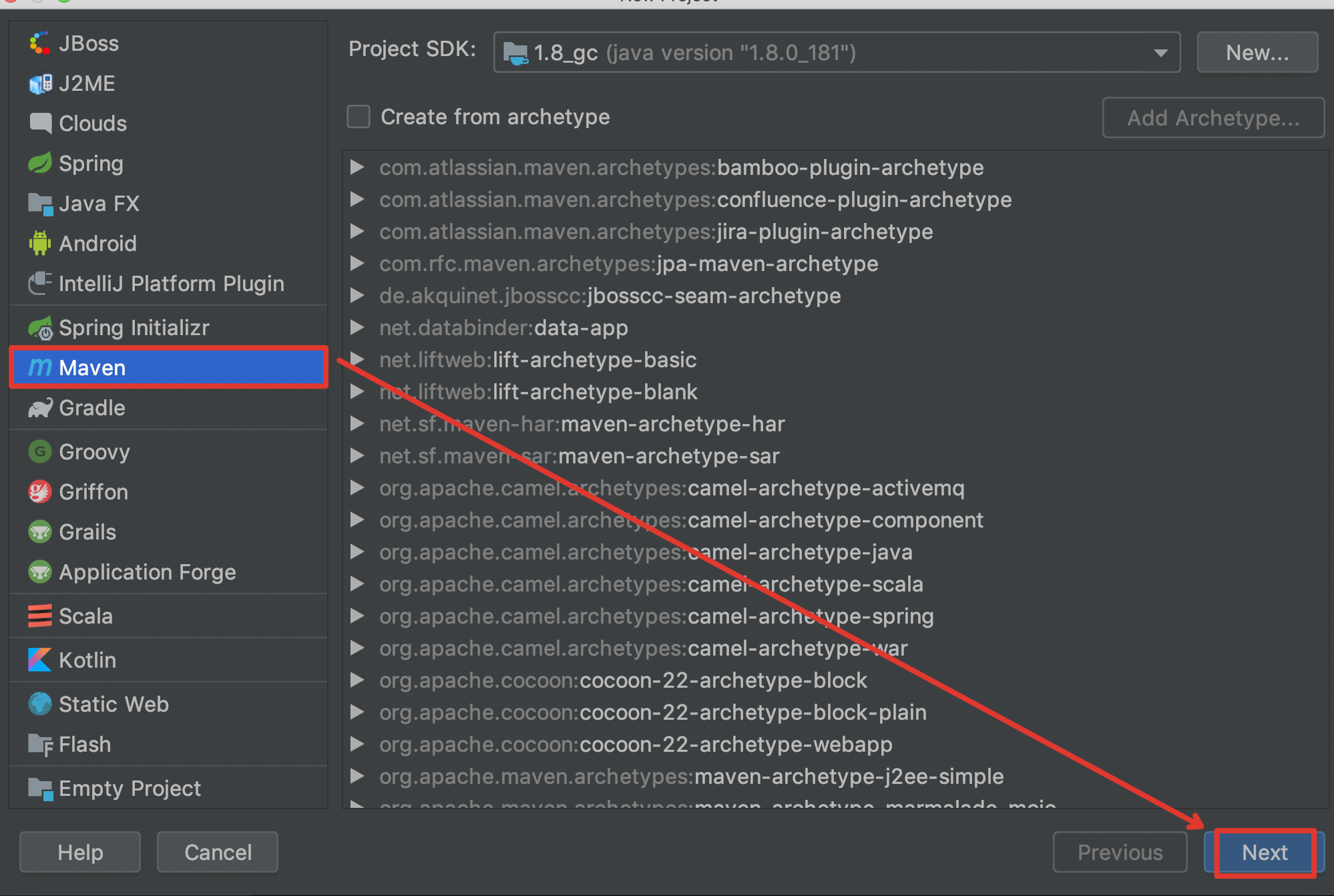Select the Android robot icon

click(x=39, y=244)
